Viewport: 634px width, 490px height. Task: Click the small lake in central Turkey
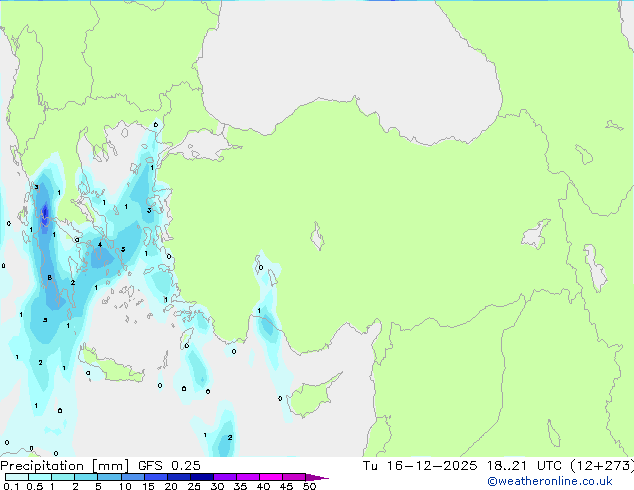click(x=318, y=239)
